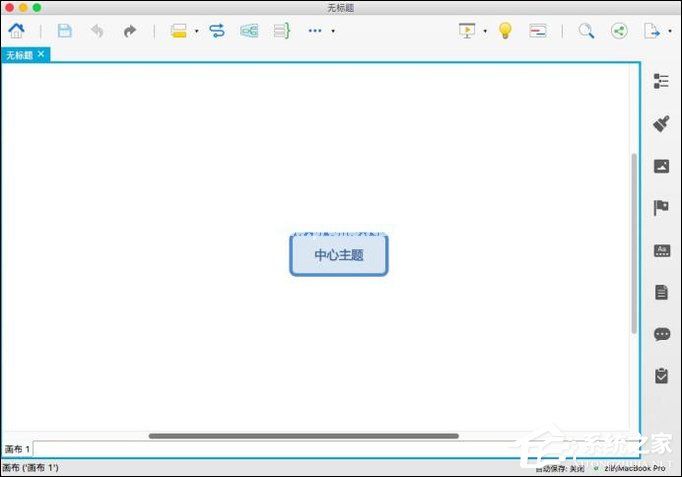Screen dimensions: 682x477
Task: Insert a summary bracket
Action: pyautogui.click(x=281, y=31)
